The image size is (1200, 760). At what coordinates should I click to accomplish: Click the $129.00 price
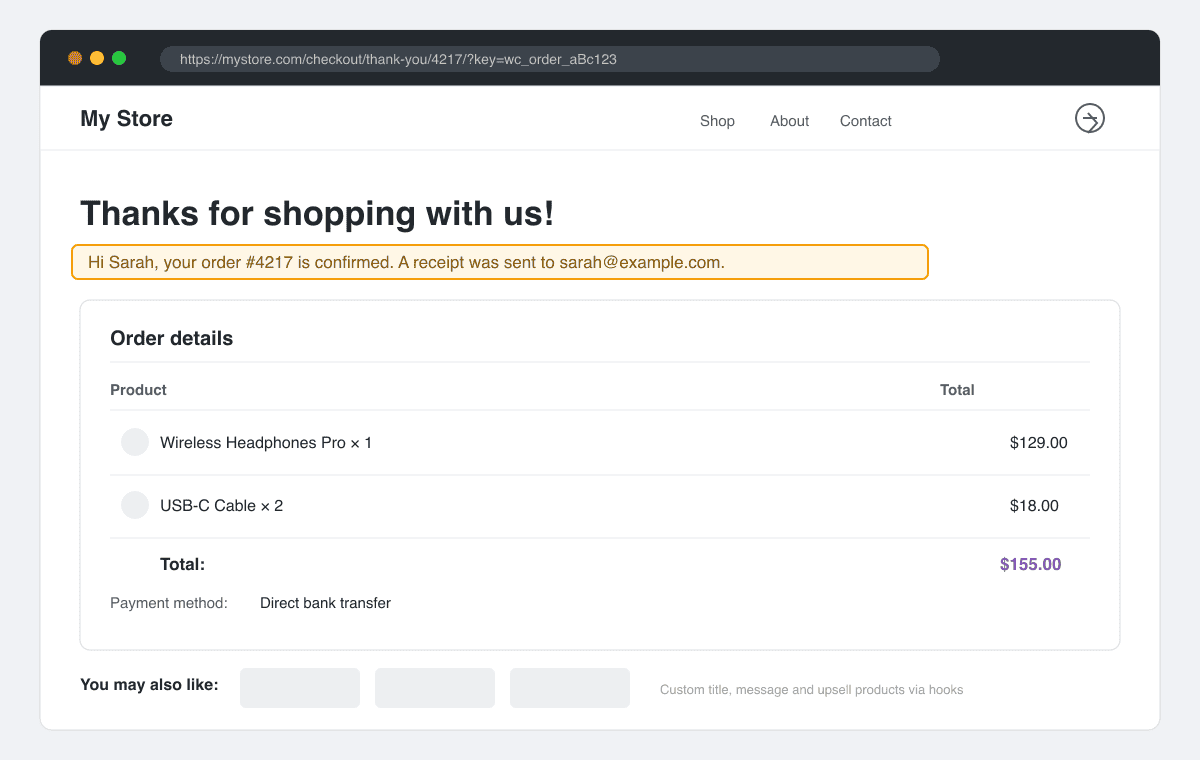[x=1038, y=442]
